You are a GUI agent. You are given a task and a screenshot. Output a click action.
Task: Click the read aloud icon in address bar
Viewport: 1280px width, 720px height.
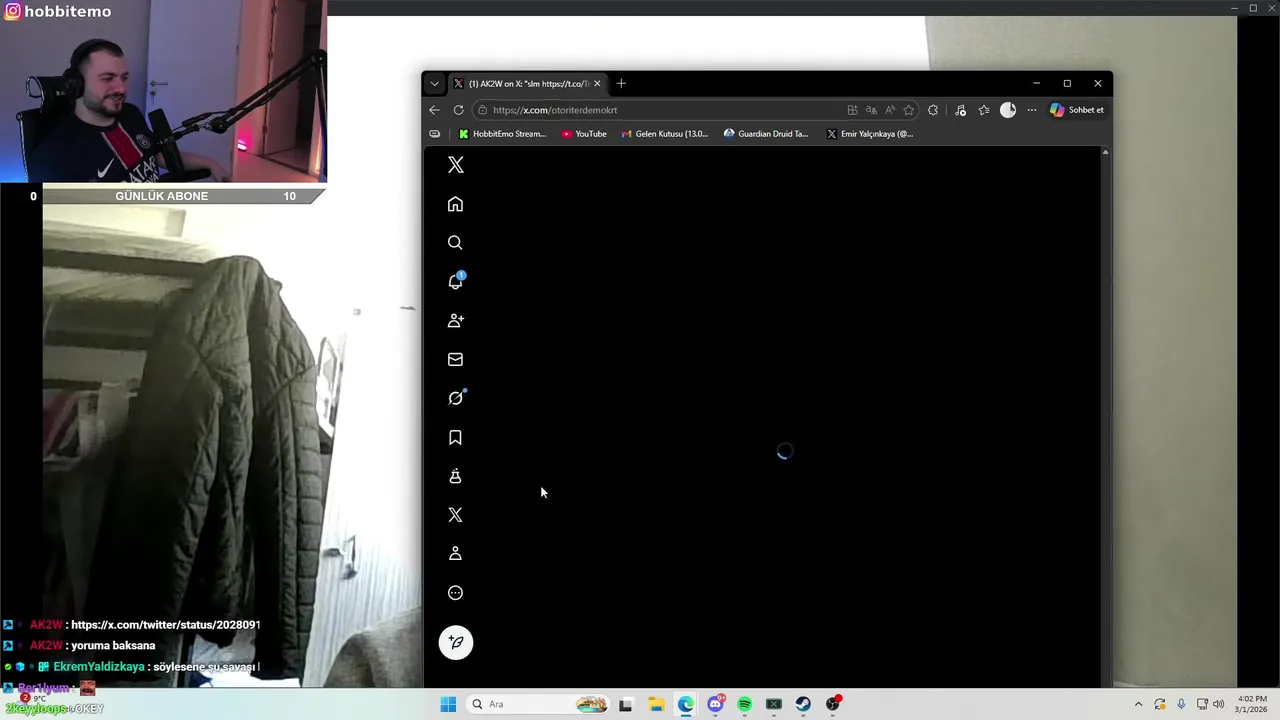click(x=890, y=110)
